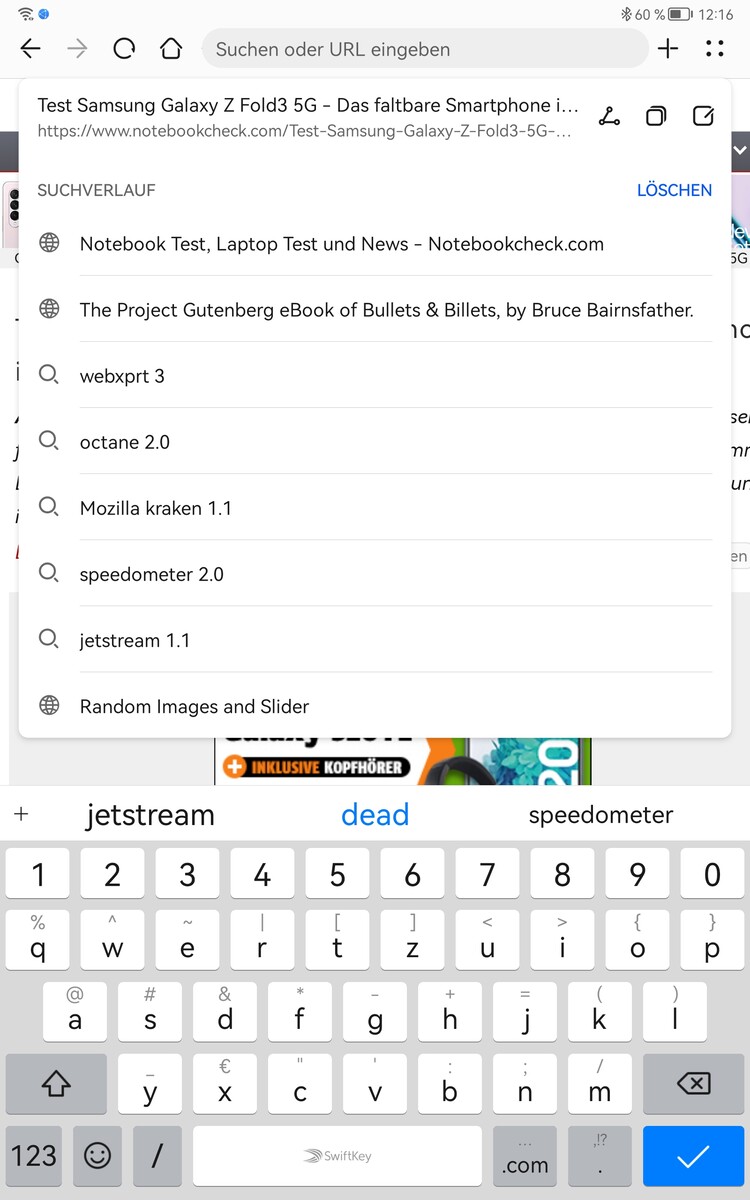Tap globe icon beside Notebookcheck entry
750x1200 pixels.
pyautogui.click(x=48, y=243)
